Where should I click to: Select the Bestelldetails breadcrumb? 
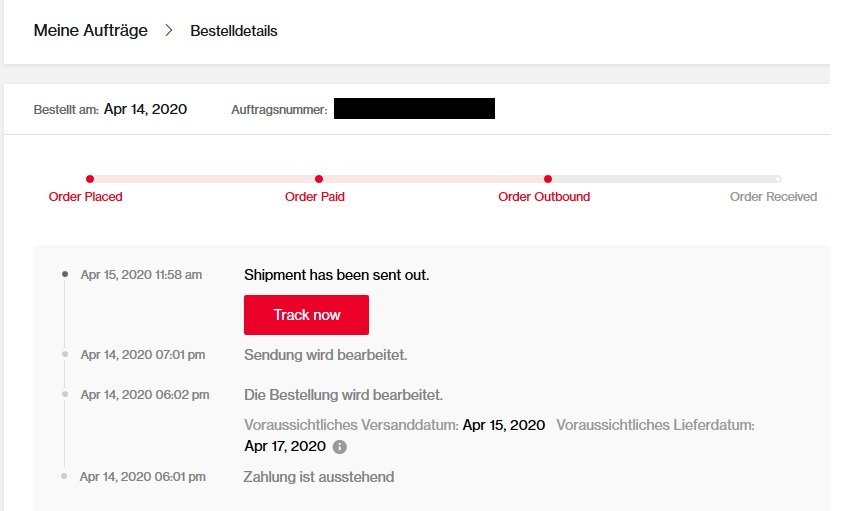[234, 31]
